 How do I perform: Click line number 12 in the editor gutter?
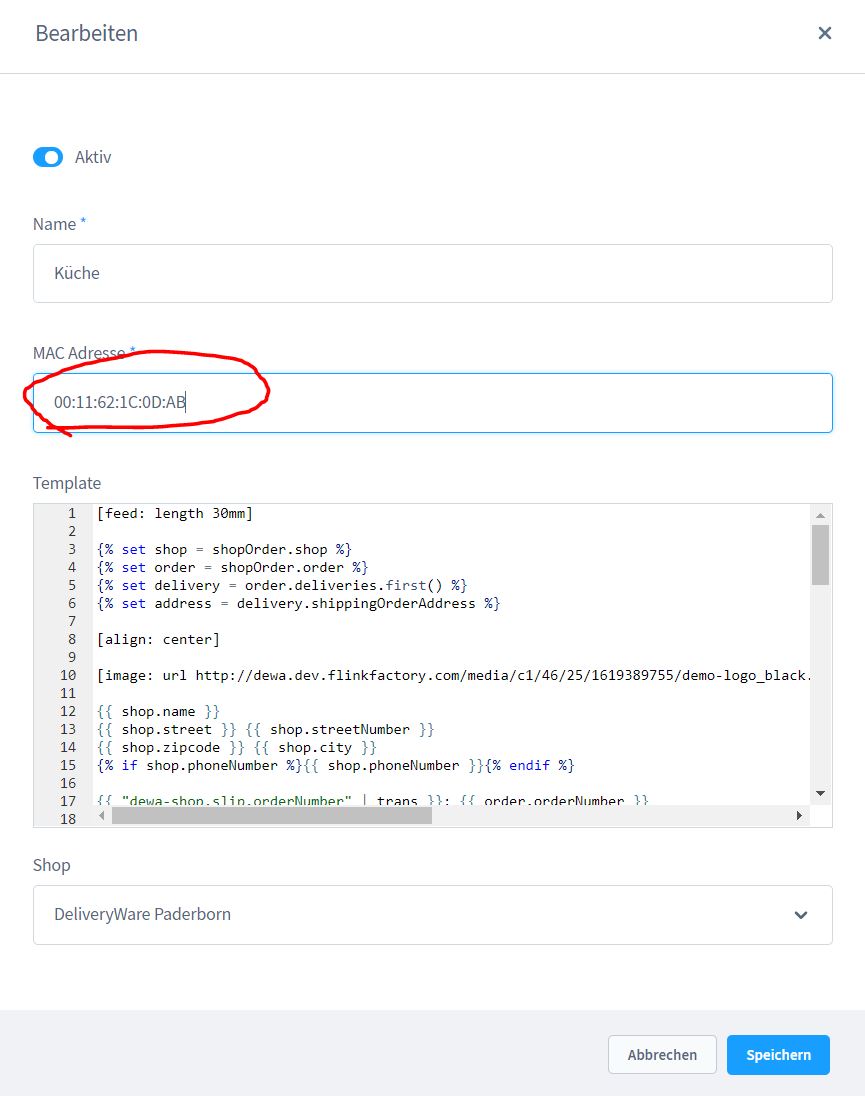[67, 711]
